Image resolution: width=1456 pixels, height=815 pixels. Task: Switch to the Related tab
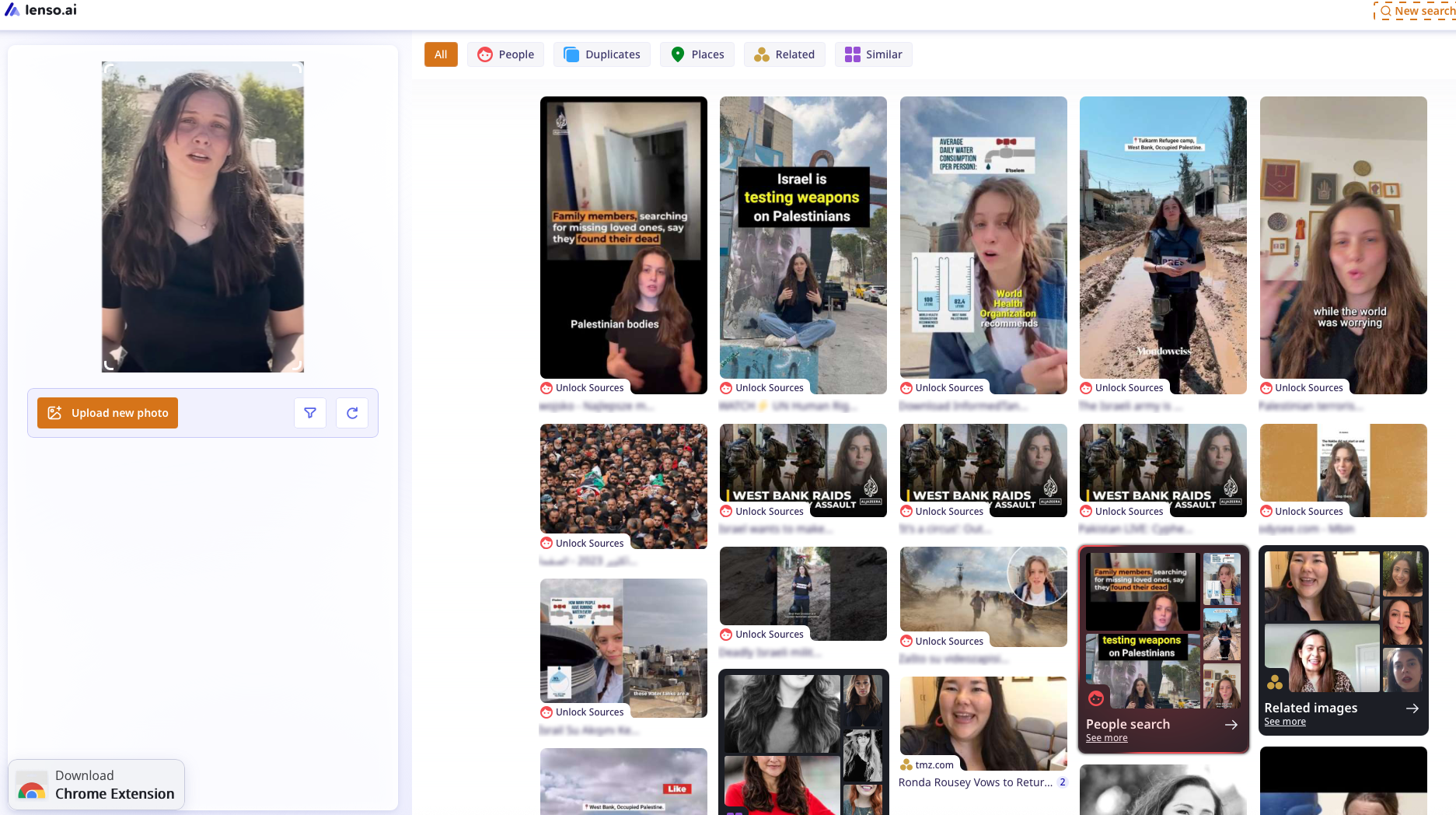[784, 54]
